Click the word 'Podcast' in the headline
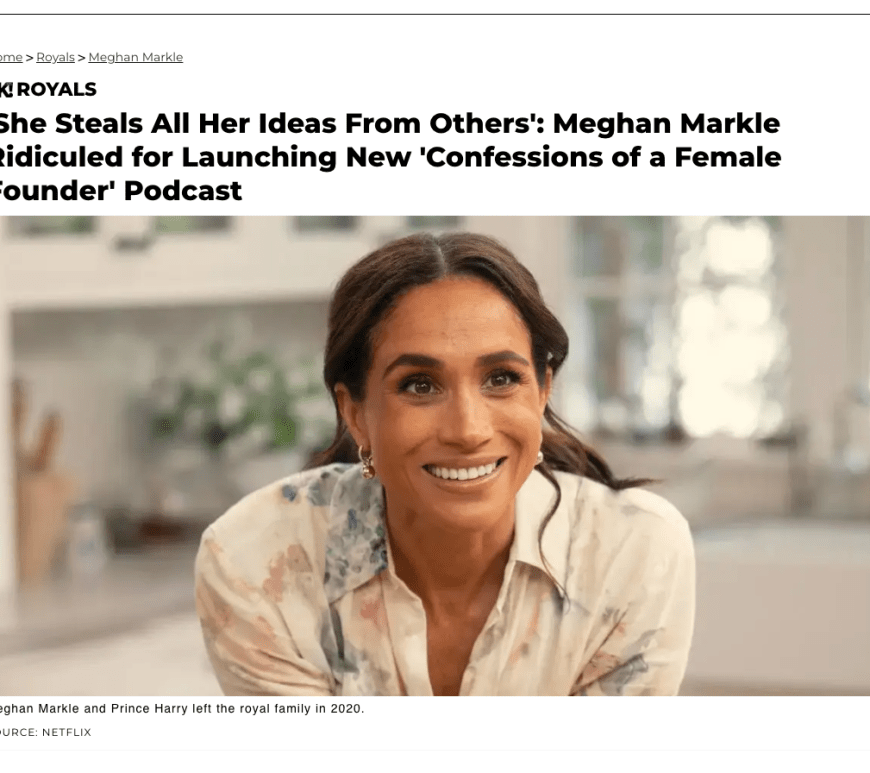This screenshot has width=870, height=773. (x=183, y=190)
